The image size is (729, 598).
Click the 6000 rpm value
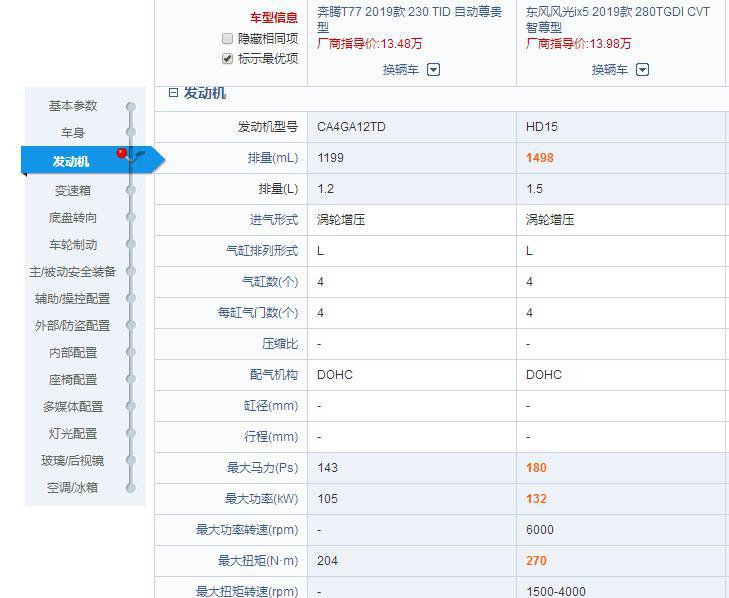click(540, 530)
